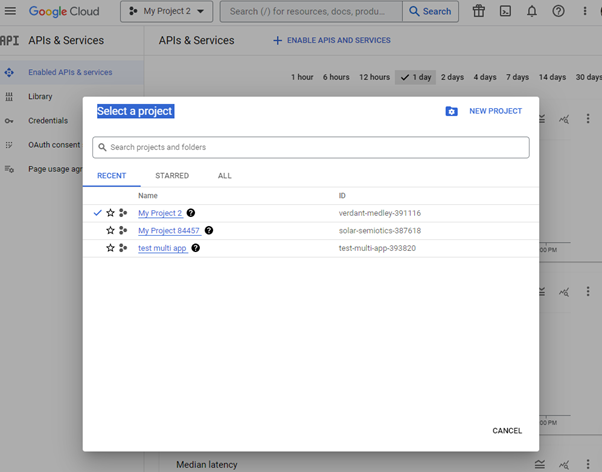
Task: Click the new project folder icon
Action: coord(452,111)
